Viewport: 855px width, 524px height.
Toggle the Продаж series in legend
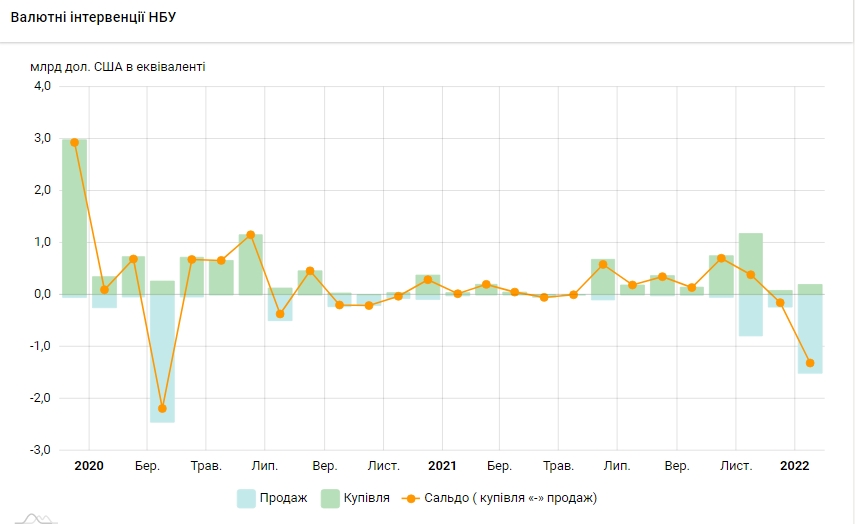pyautogui.click(x=283, y=498)
